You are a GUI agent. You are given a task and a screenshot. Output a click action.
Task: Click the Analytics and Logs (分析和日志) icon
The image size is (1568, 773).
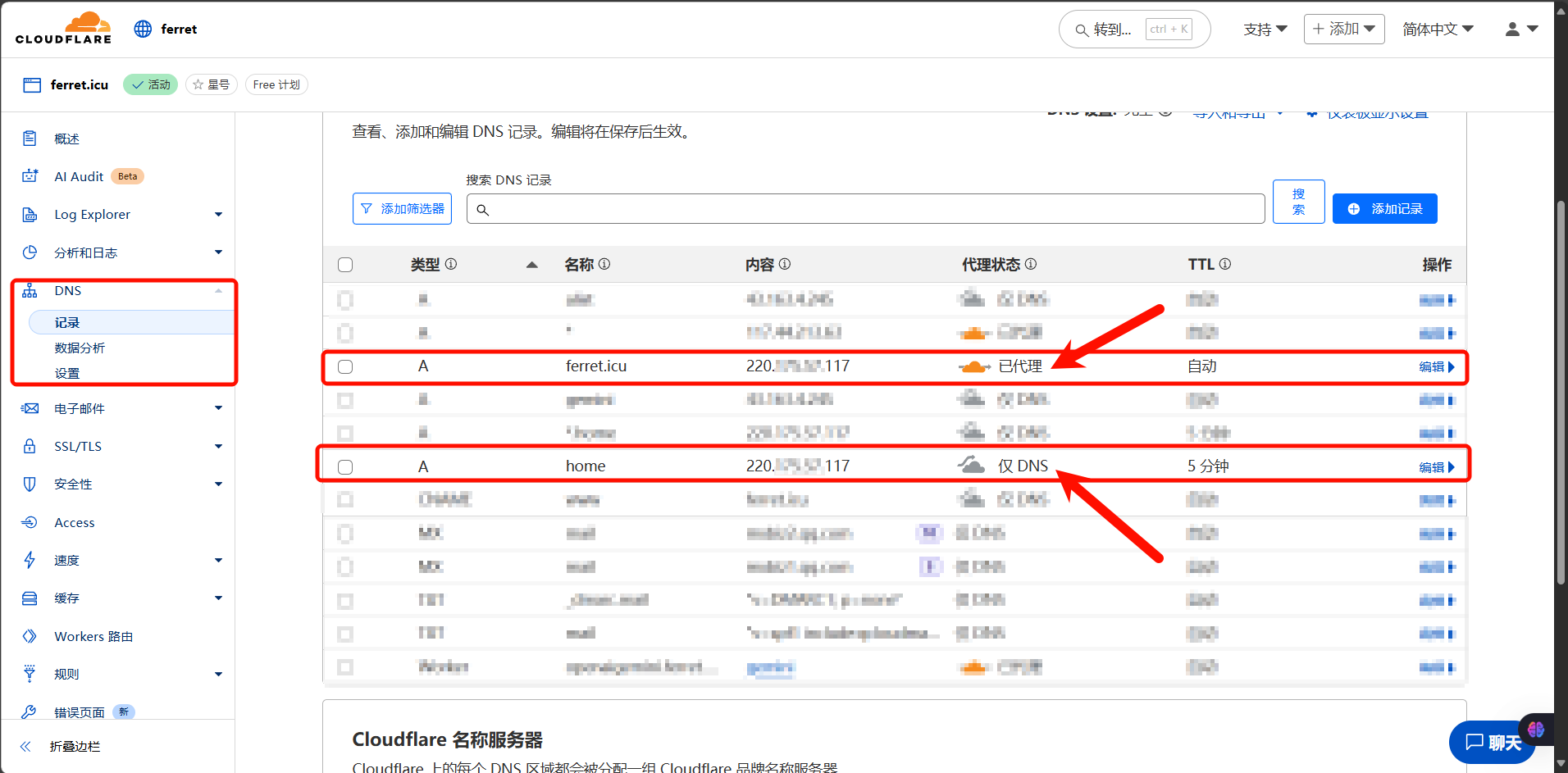tap(30, 252)
